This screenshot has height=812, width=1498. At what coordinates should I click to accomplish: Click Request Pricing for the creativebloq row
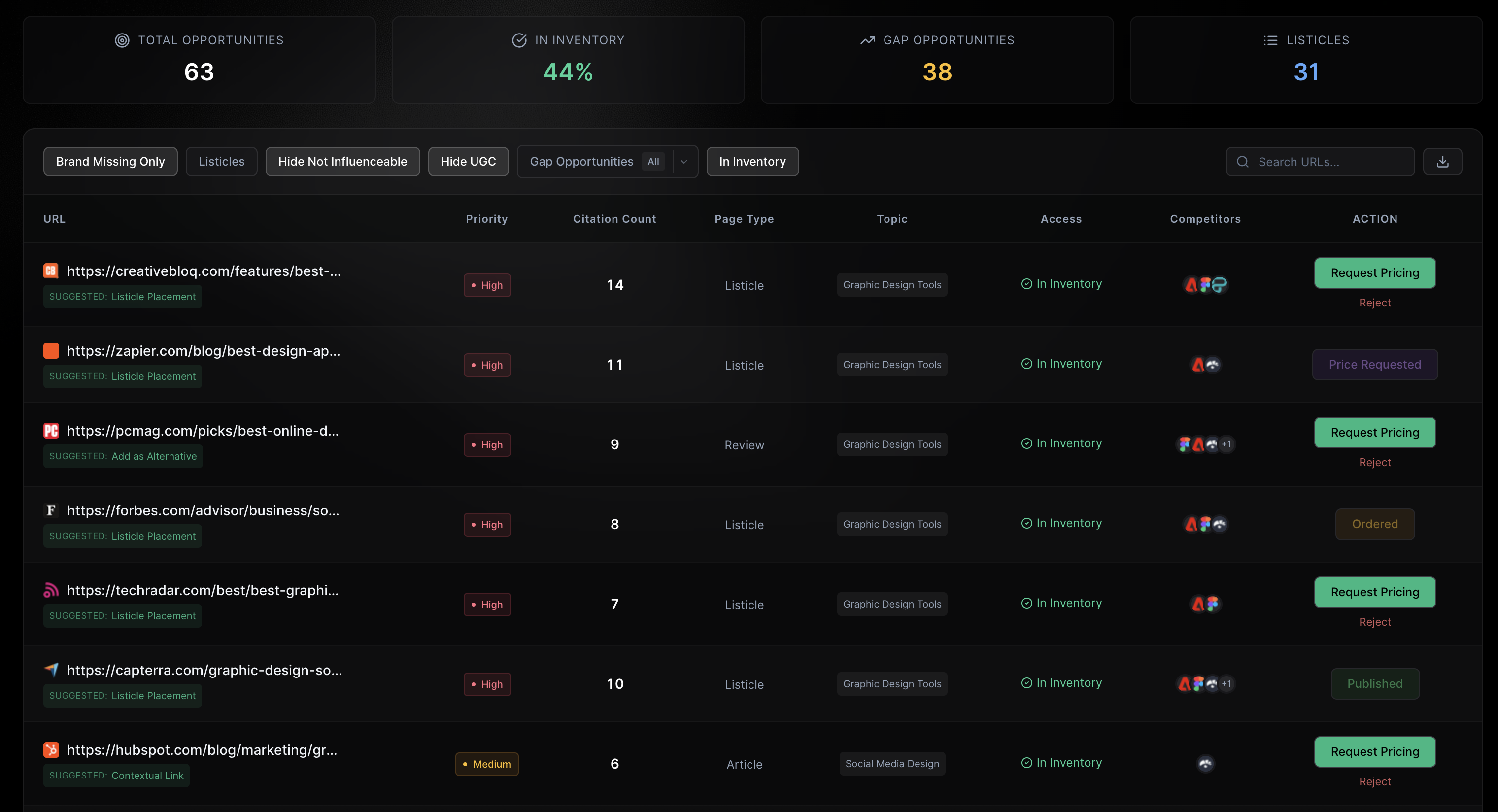[1375, 272]
